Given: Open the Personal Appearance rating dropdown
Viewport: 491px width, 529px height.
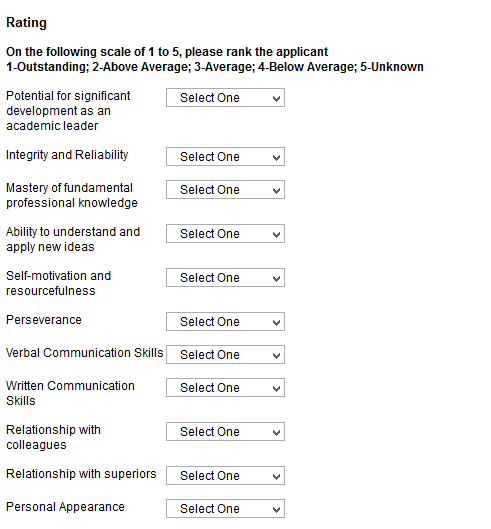Looking at the screenshot, I should (225, 508).
